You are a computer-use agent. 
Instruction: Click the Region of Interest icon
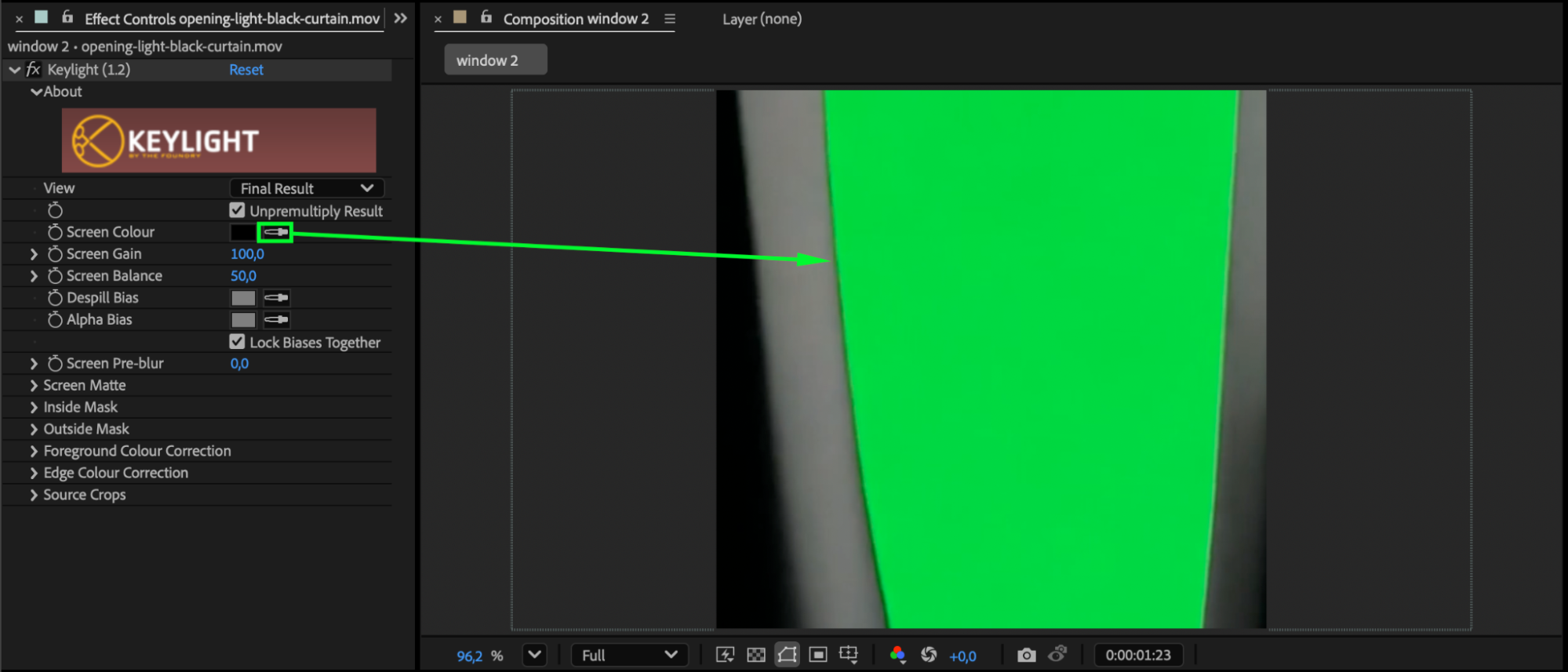click(818, 655)
